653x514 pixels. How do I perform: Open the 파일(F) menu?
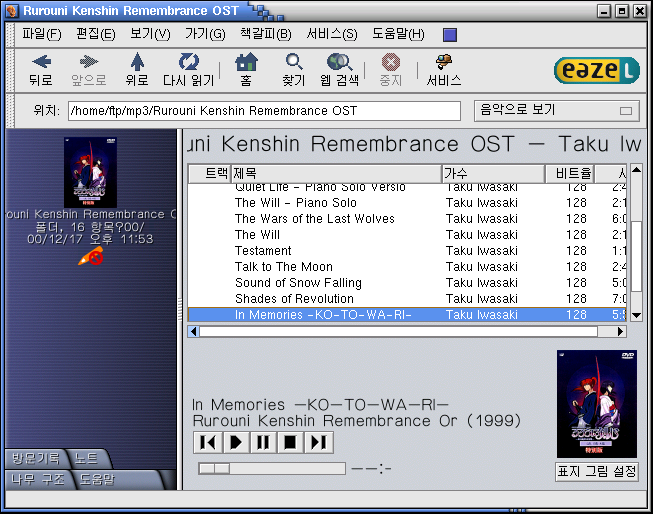42,34
